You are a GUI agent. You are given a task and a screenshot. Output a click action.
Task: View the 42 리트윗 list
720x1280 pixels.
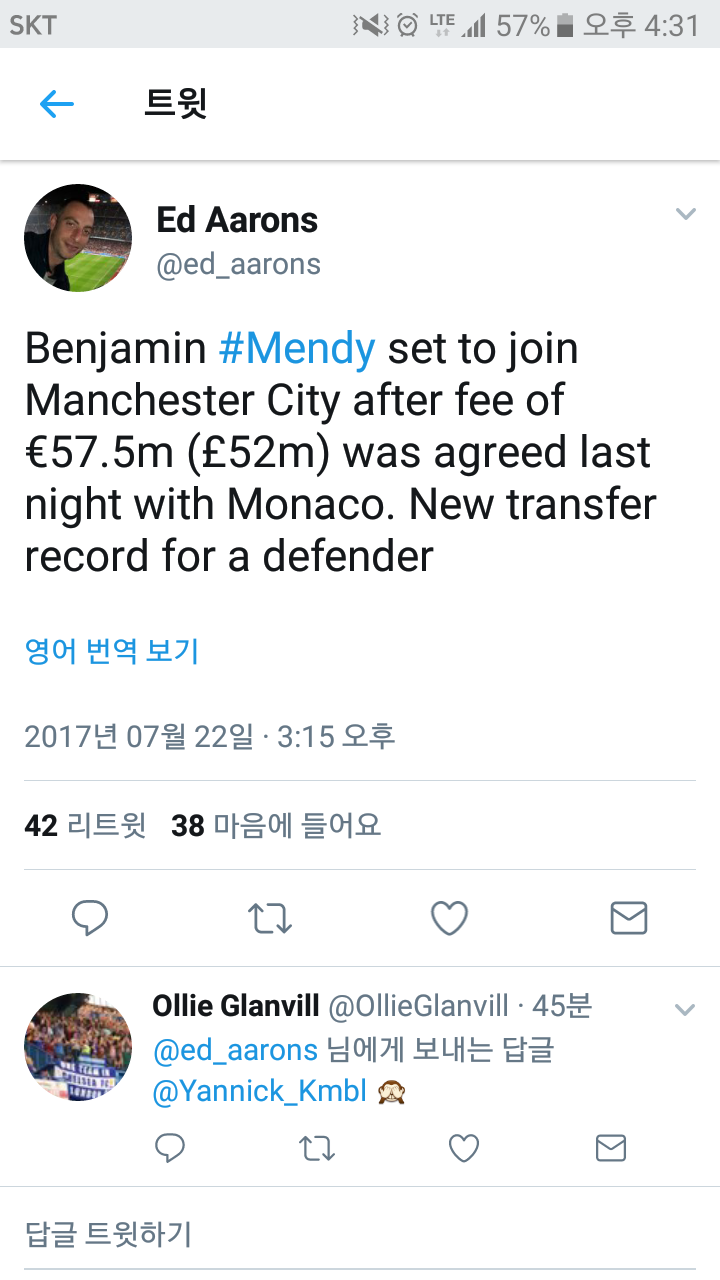[x=85, y=826]
